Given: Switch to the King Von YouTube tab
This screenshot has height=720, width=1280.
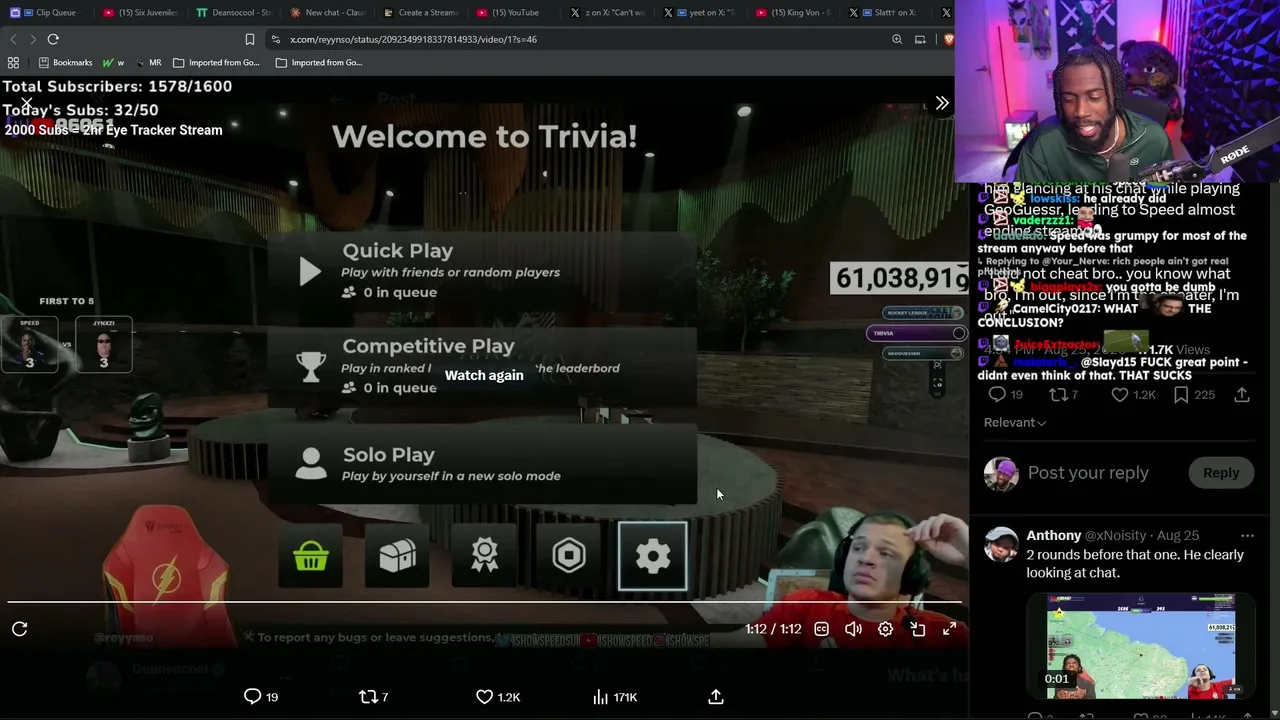Looking at the screenshot, I should tap(795, 13).
